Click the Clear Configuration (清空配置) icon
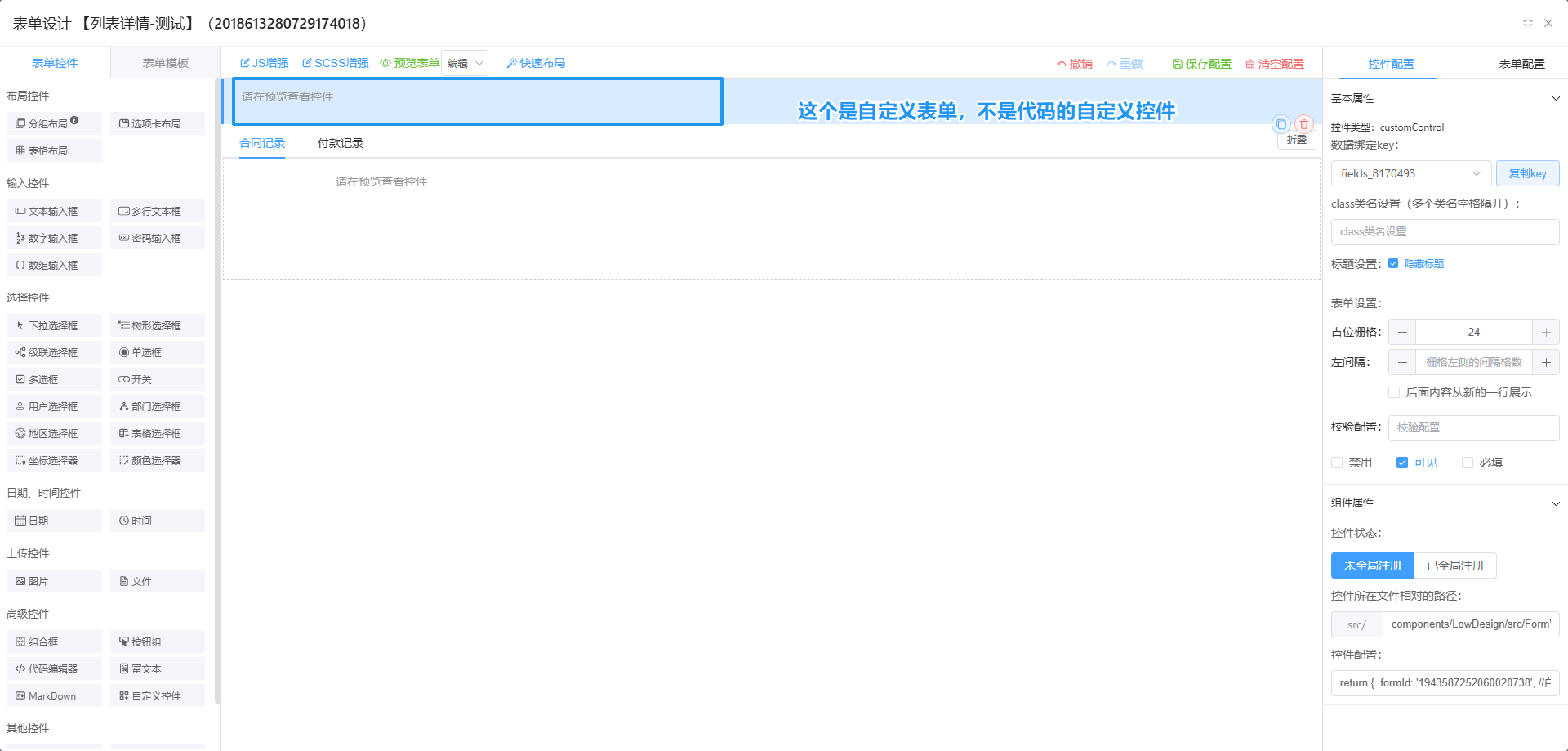 1249,64
